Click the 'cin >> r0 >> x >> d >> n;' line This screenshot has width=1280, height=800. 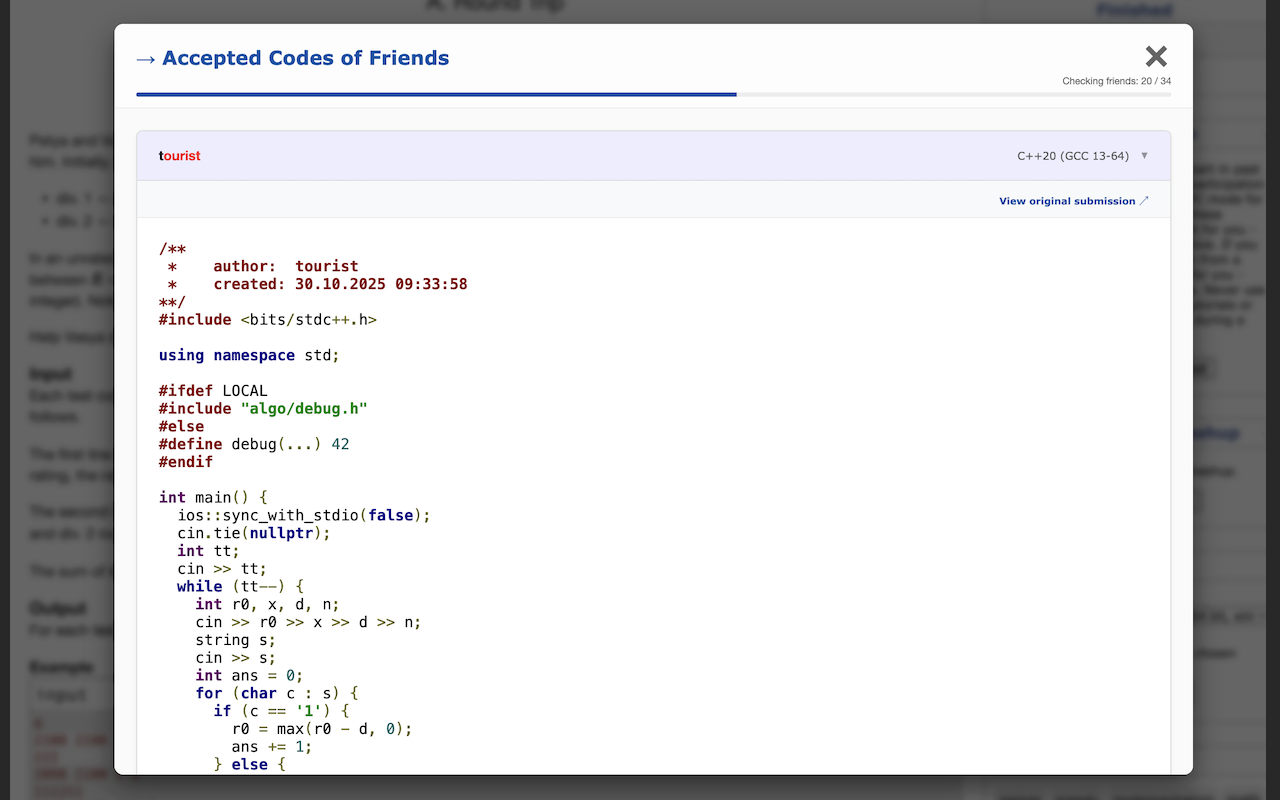click(x=308, y=622)
